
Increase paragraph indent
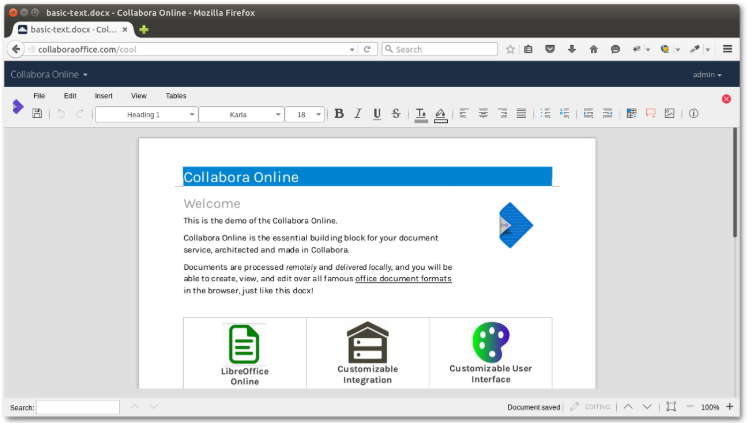point(588,113)
